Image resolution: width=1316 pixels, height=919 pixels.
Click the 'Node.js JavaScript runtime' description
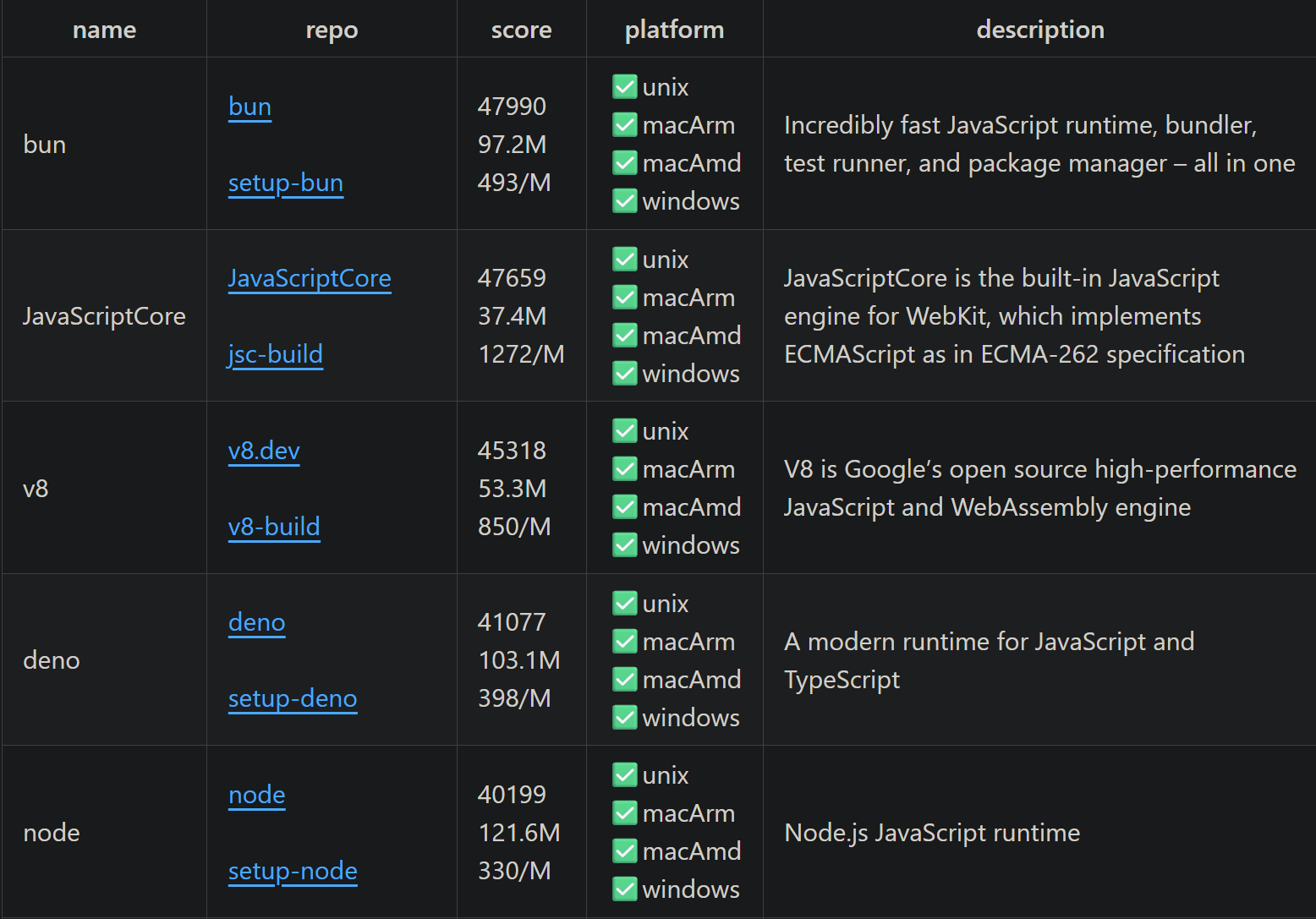(932, 833)
